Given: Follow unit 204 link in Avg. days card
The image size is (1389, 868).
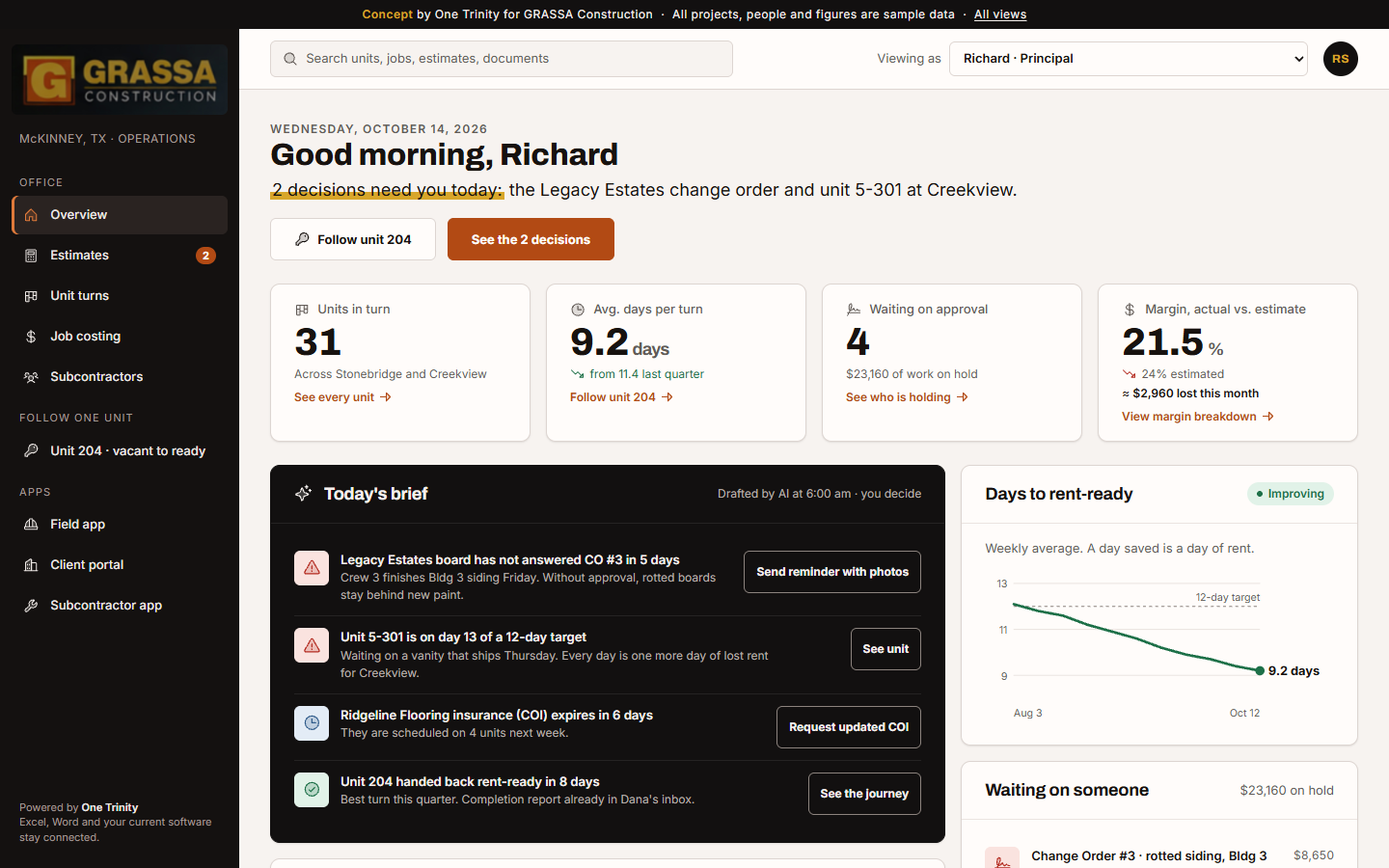Looking at the screenshot, I should pyautogui.click(x=621, y=397).
